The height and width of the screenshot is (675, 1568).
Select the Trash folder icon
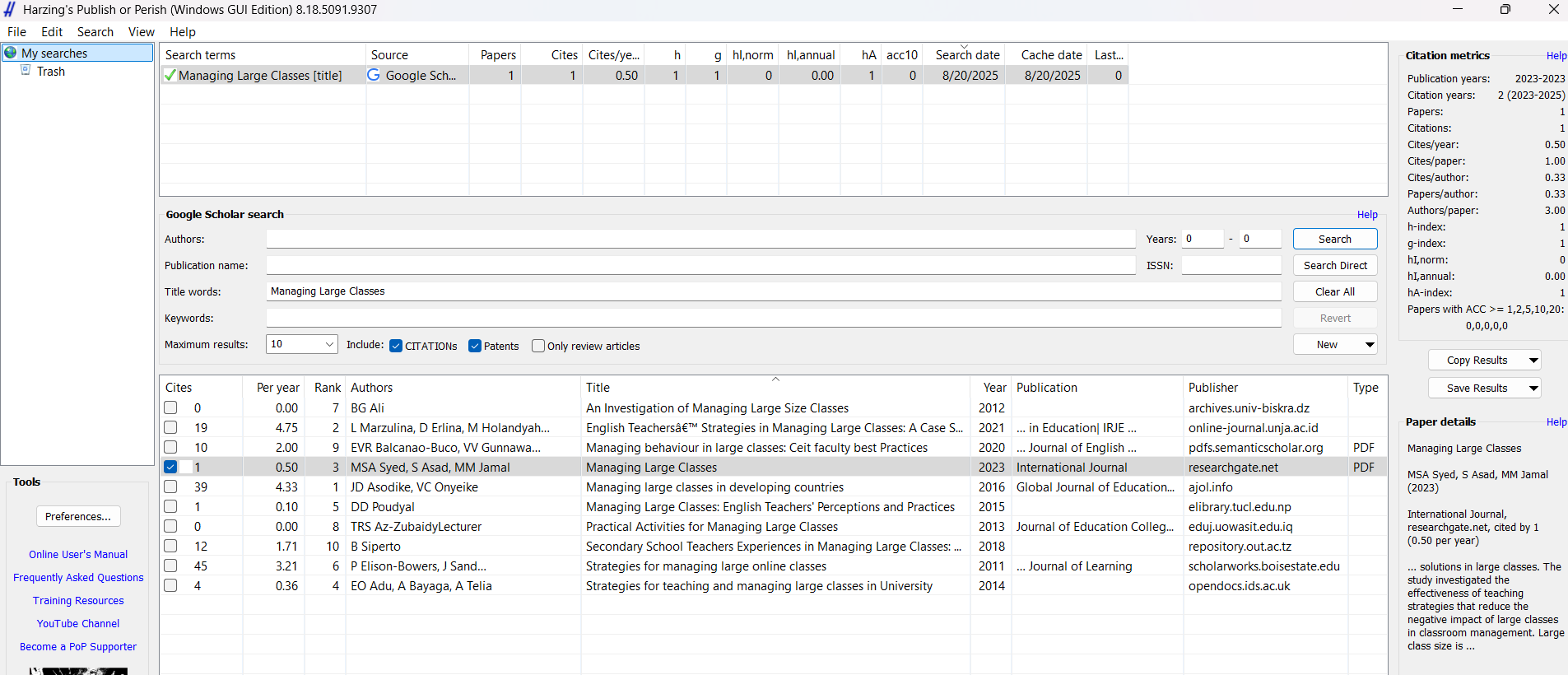pyautogui.click(x=26, y=71)
